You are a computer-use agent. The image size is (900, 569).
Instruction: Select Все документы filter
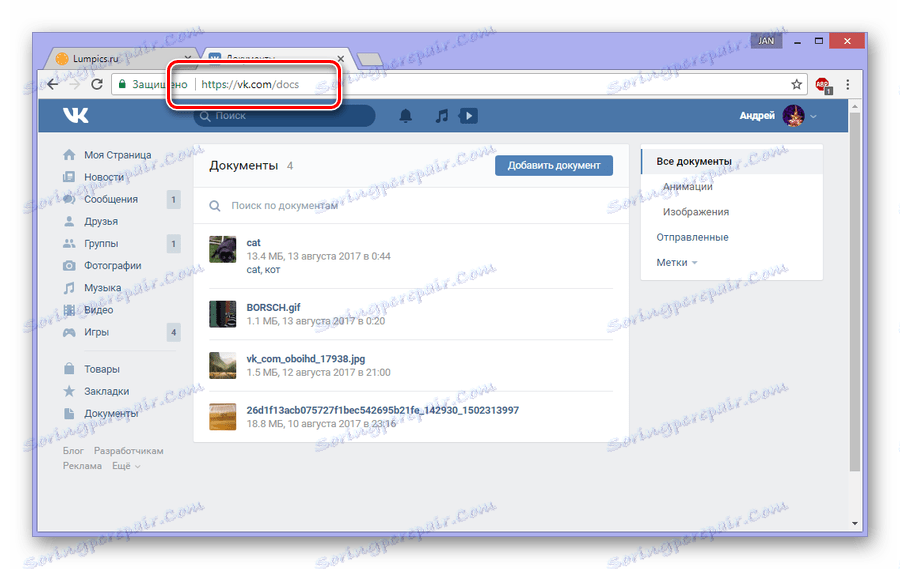point(732,161)
